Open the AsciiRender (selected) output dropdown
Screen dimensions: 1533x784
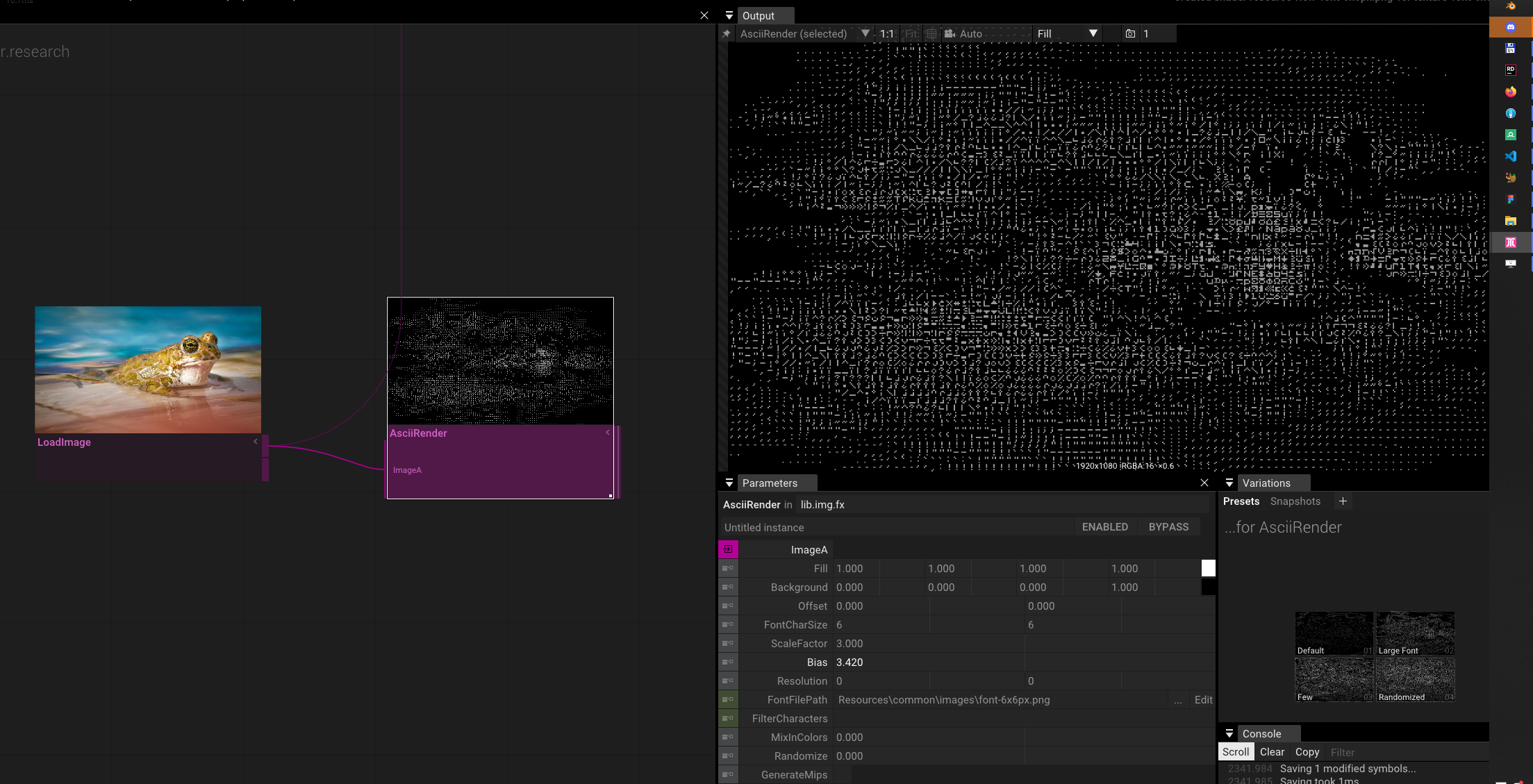(x=805, y=33)
